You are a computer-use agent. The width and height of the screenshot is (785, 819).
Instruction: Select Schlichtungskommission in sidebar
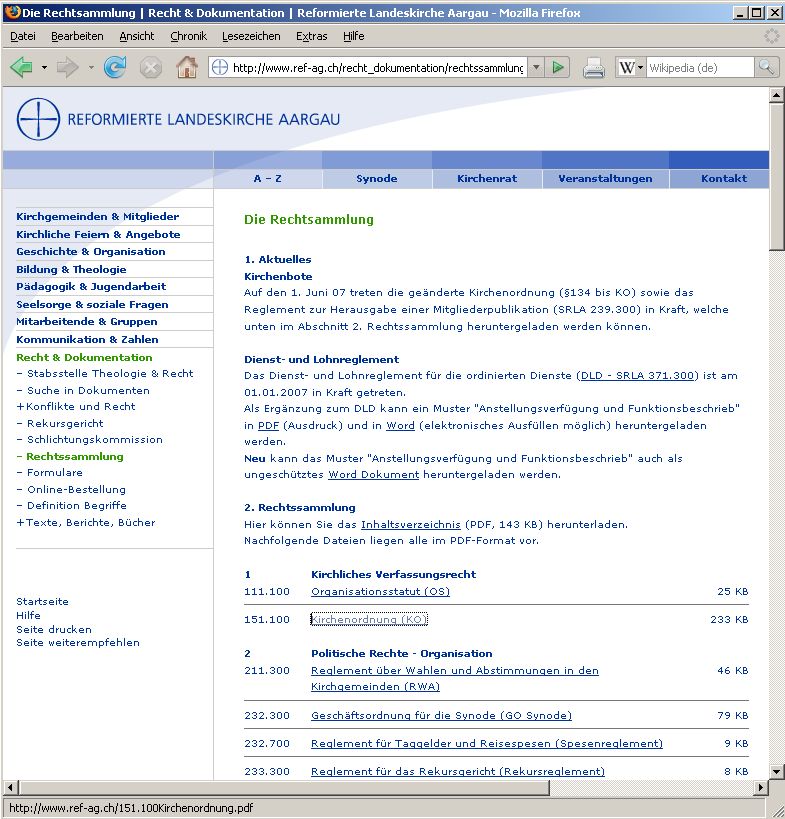click(x=95, y=439)
